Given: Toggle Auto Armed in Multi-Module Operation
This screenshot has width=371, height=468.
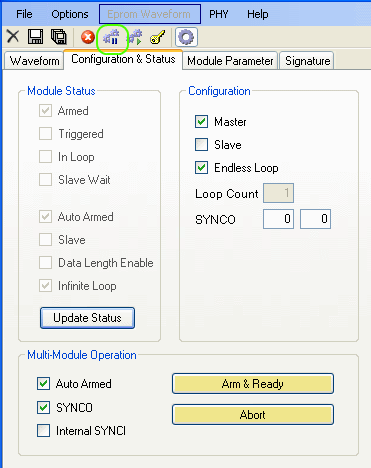Looking at the screenshot, I should click(43, 383).
